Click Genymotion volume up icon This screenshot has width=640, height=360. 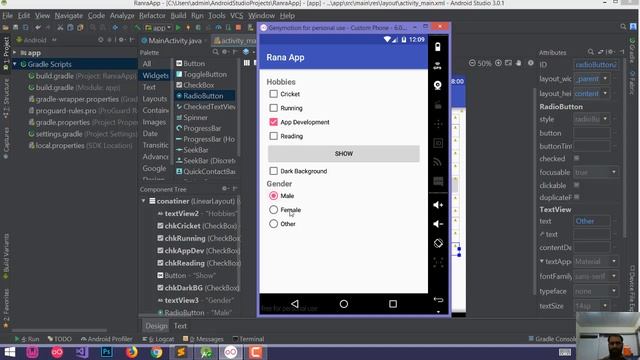coord(438,205)
